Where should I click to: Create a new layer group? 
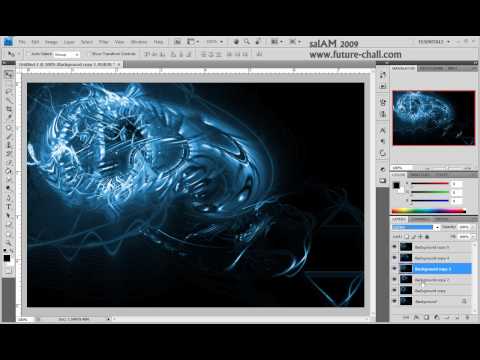pos(447,318)
